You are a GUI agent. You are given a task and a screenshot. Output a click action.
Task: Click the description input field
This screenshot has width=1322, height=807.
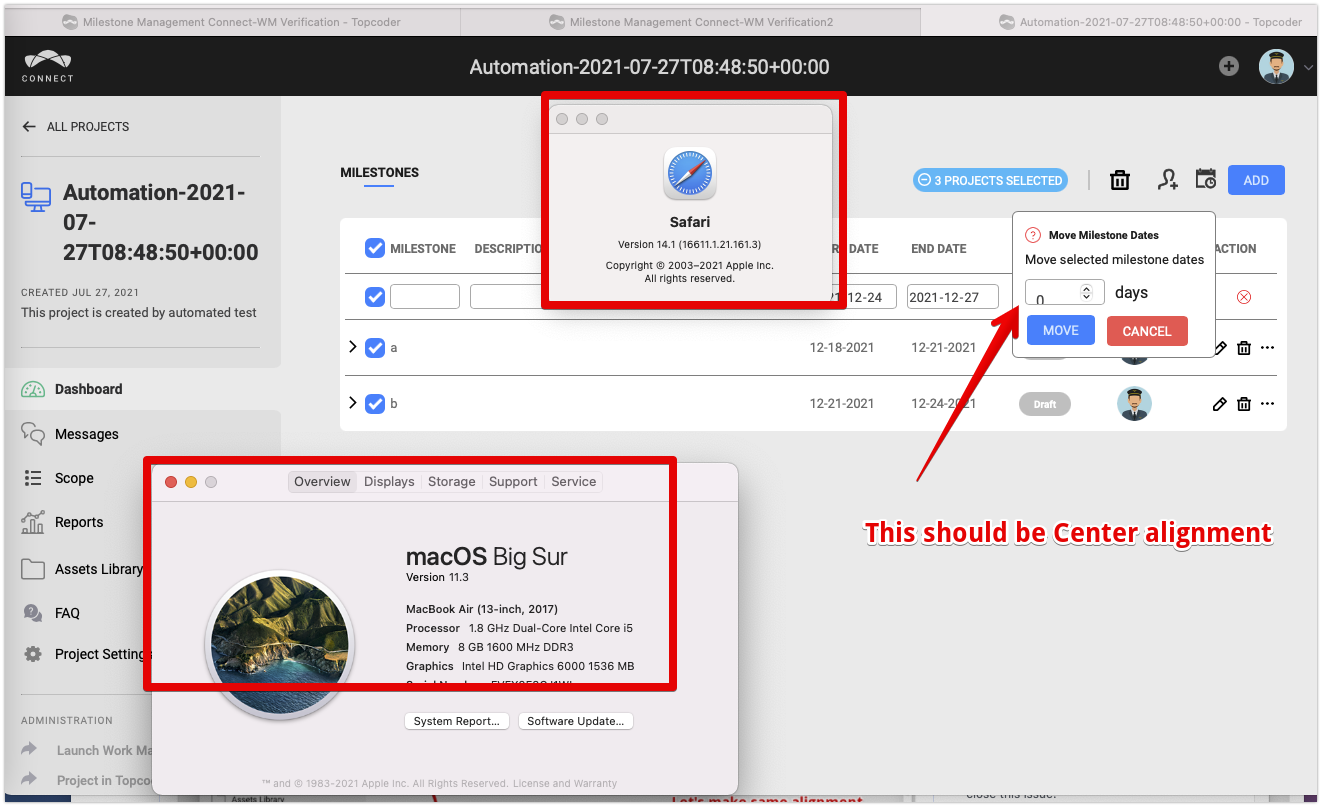pyautogui.click(x=507, y=297)
